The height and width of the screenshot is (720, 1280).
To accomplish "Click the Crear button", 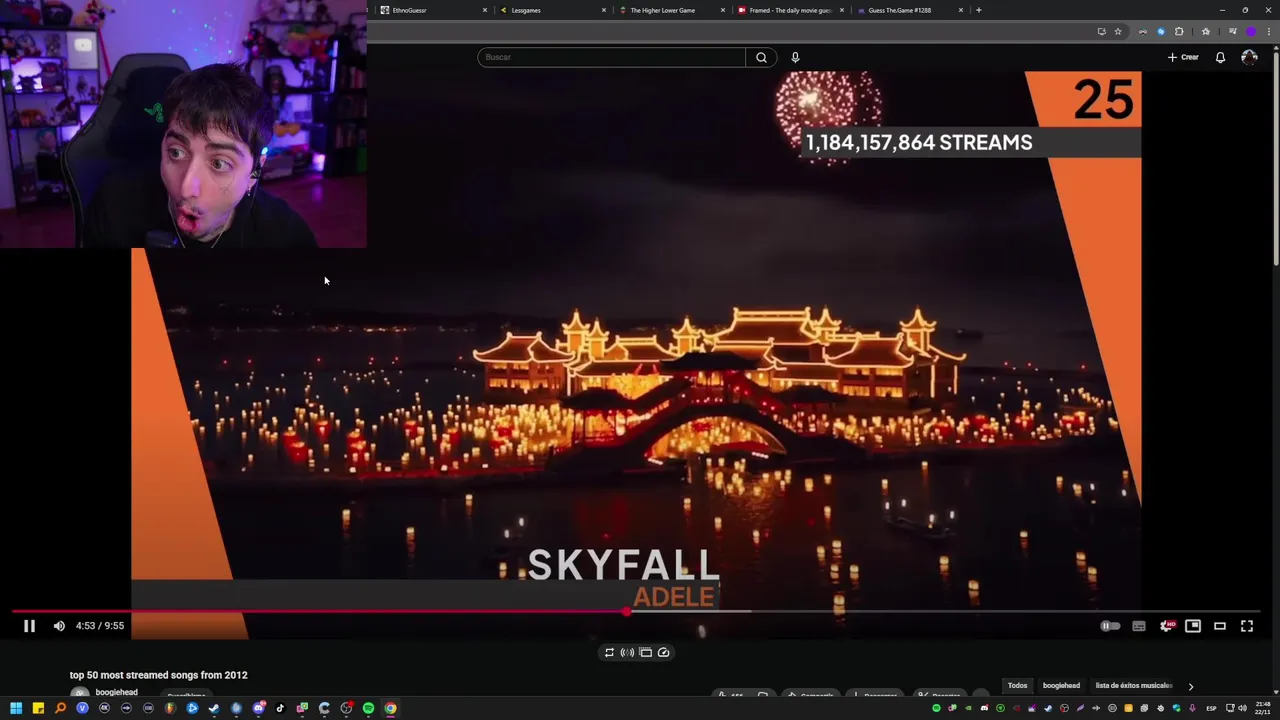I will pyautogui.click(x=1183, y=57).
